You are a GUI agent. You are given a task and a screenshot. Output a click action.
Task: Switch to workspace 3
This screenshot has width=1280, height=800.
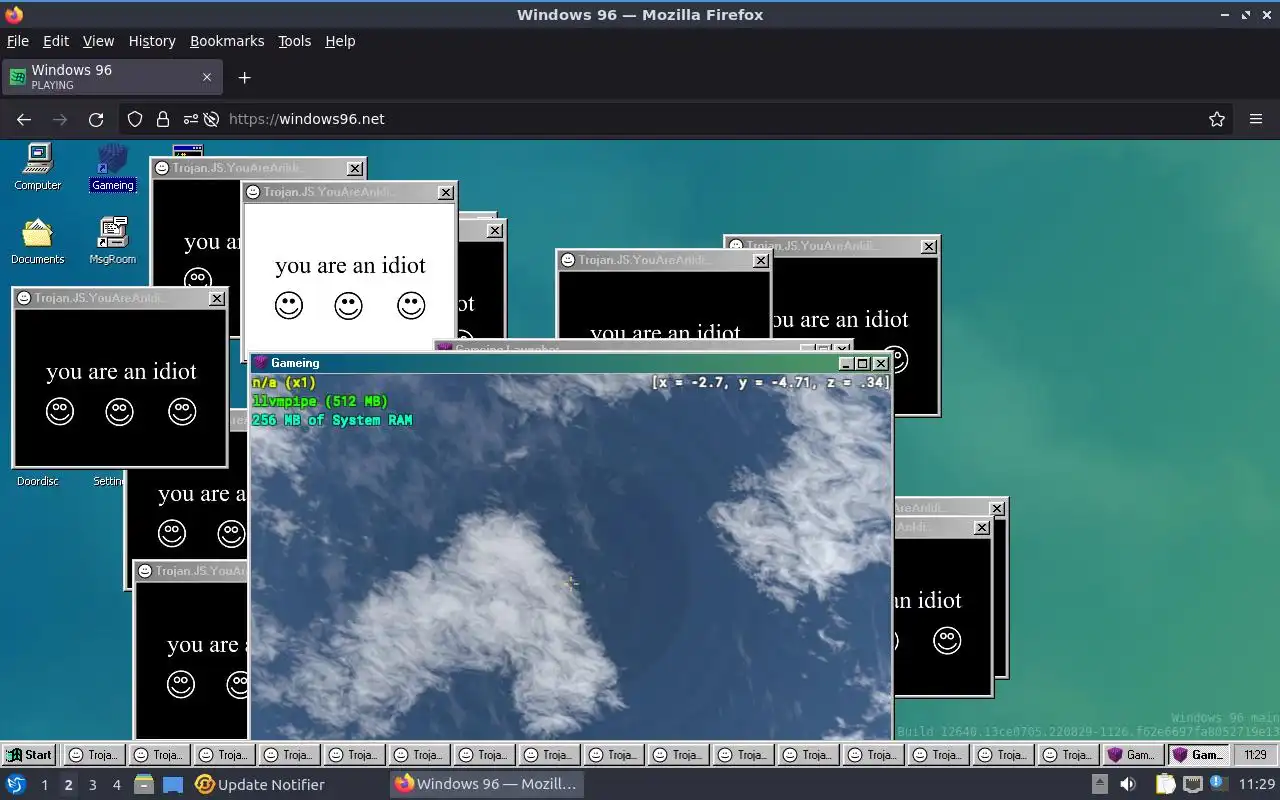(x=92, y=785)
